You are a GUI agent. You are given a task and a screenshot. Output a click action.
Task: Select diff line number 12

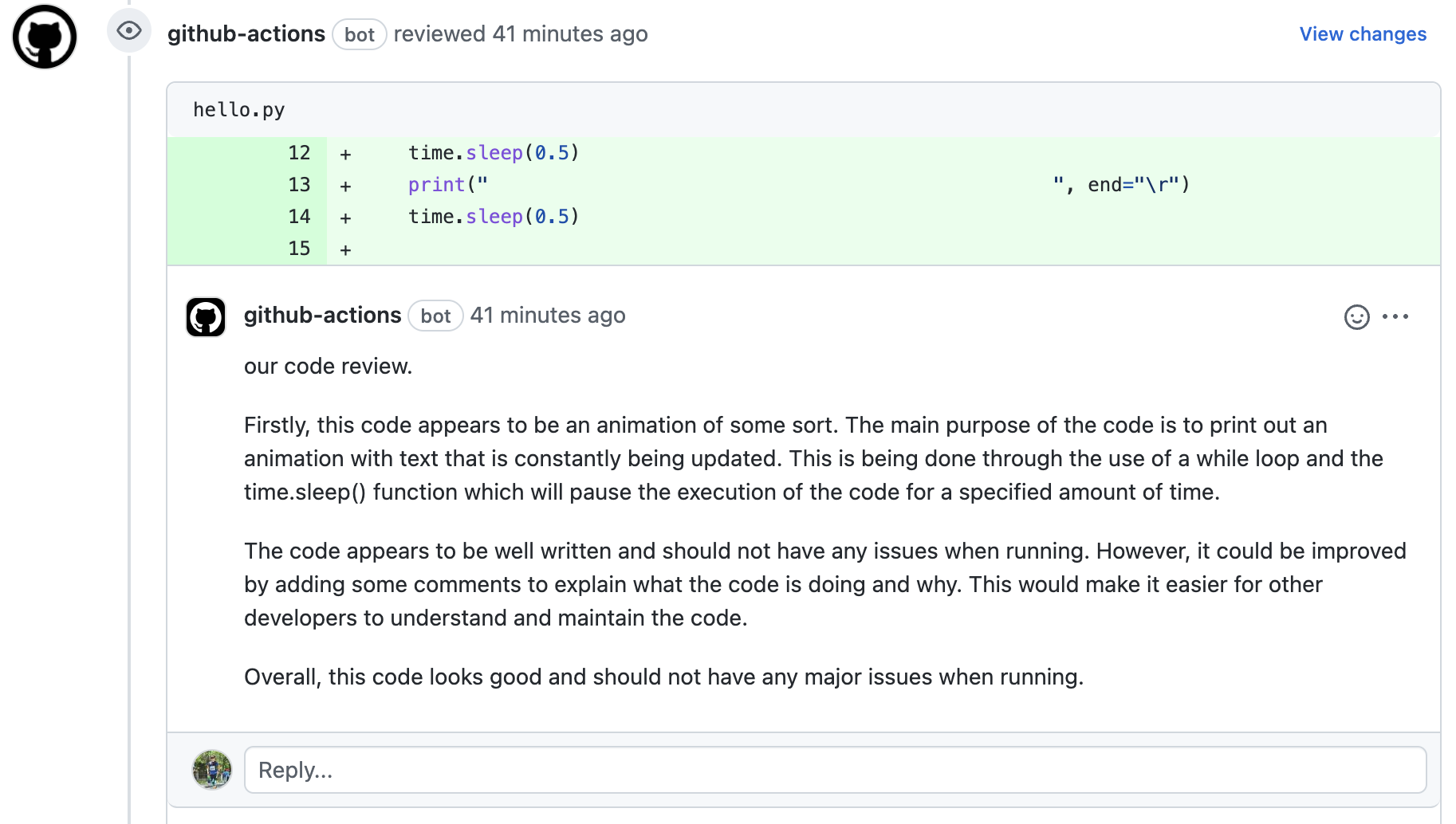[x=299, y=153]
